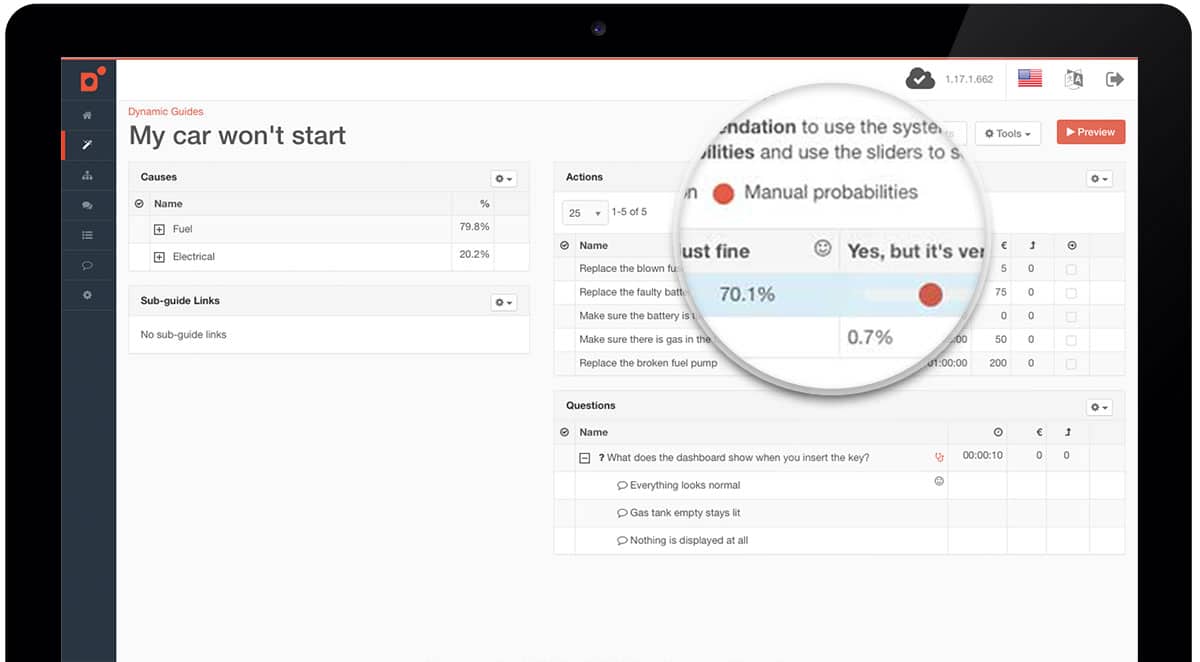
Task: Tick the checkbox for Make sure there is gas row
Action: pyautogui.click(x=1071, y=340)
